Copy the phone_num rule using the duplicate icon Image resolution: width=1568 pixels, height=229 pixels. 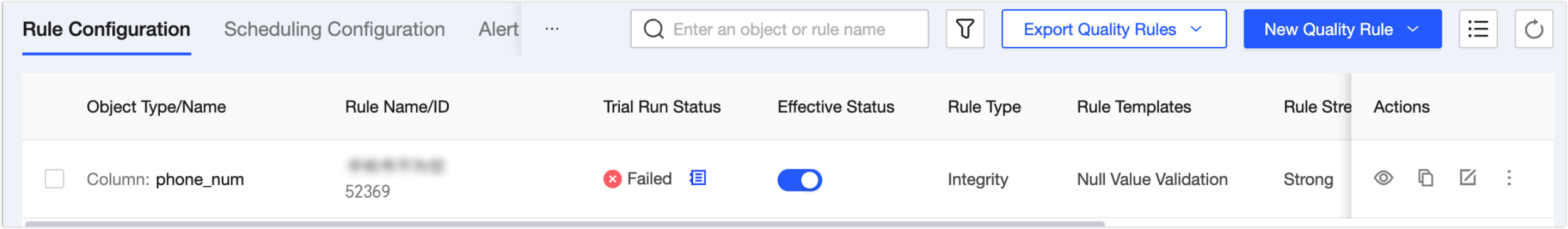pyautogui.click(x=1425, y=178)
